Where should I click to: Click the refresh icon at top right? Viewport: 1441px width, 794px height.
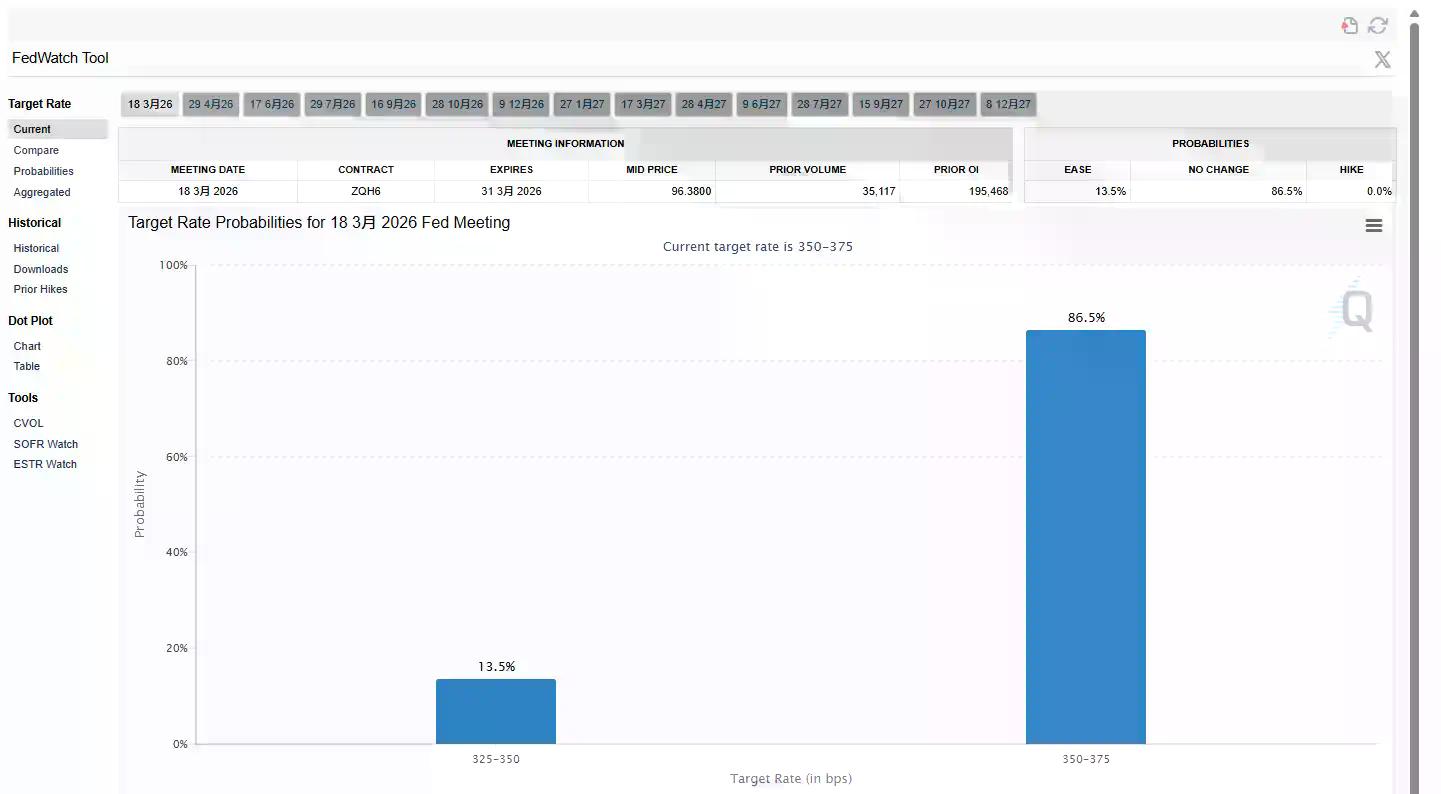tap(1378, 26)
